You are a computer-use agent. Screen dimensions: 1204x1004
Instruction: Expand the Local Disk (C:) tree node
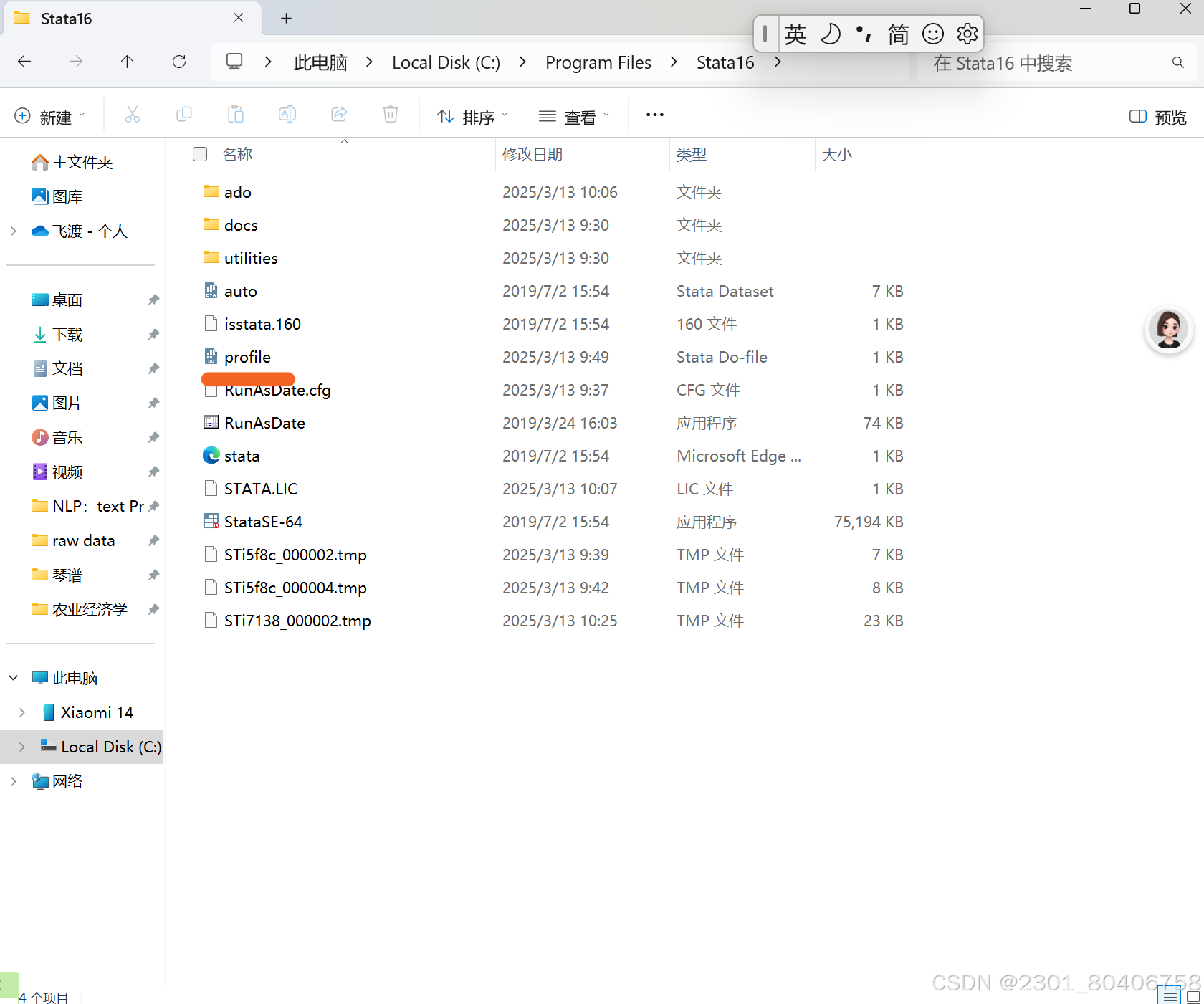(x=22, y=747)
